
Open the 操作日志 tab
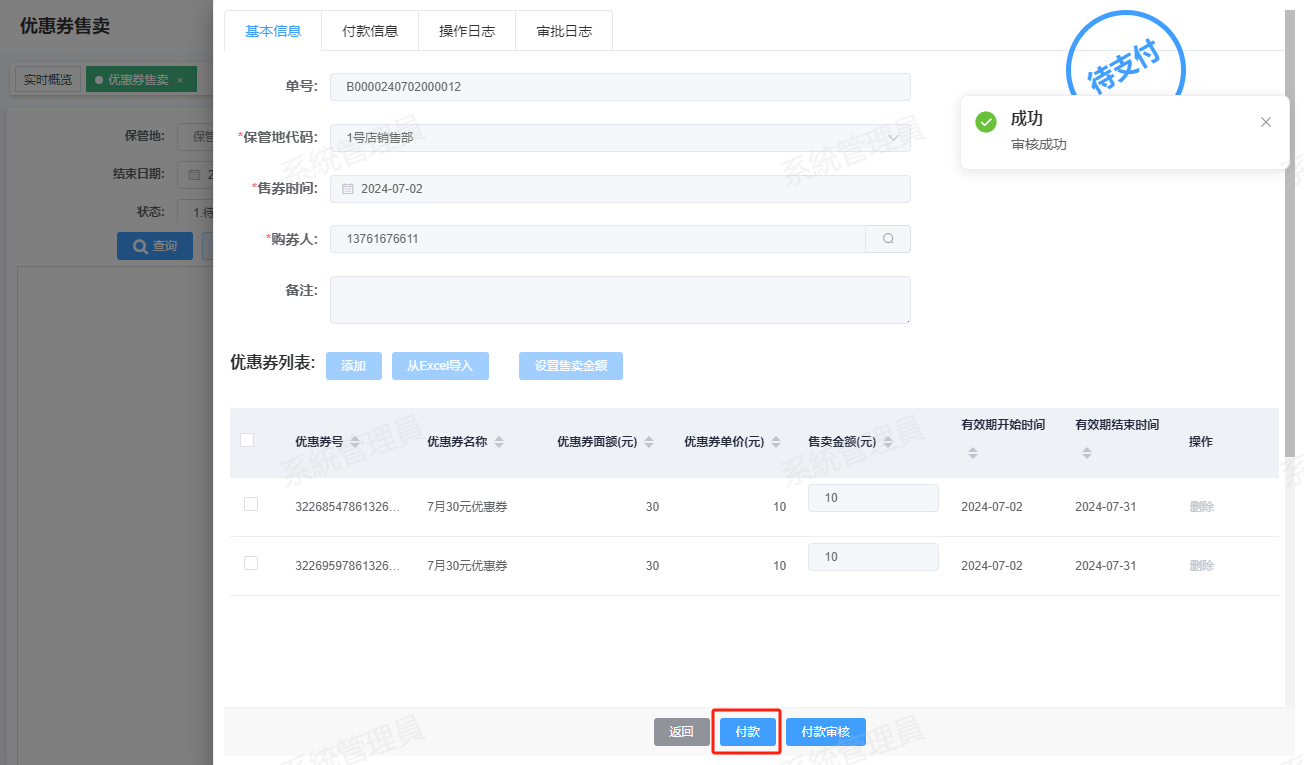pyautogui.click(x=467, y=31)
